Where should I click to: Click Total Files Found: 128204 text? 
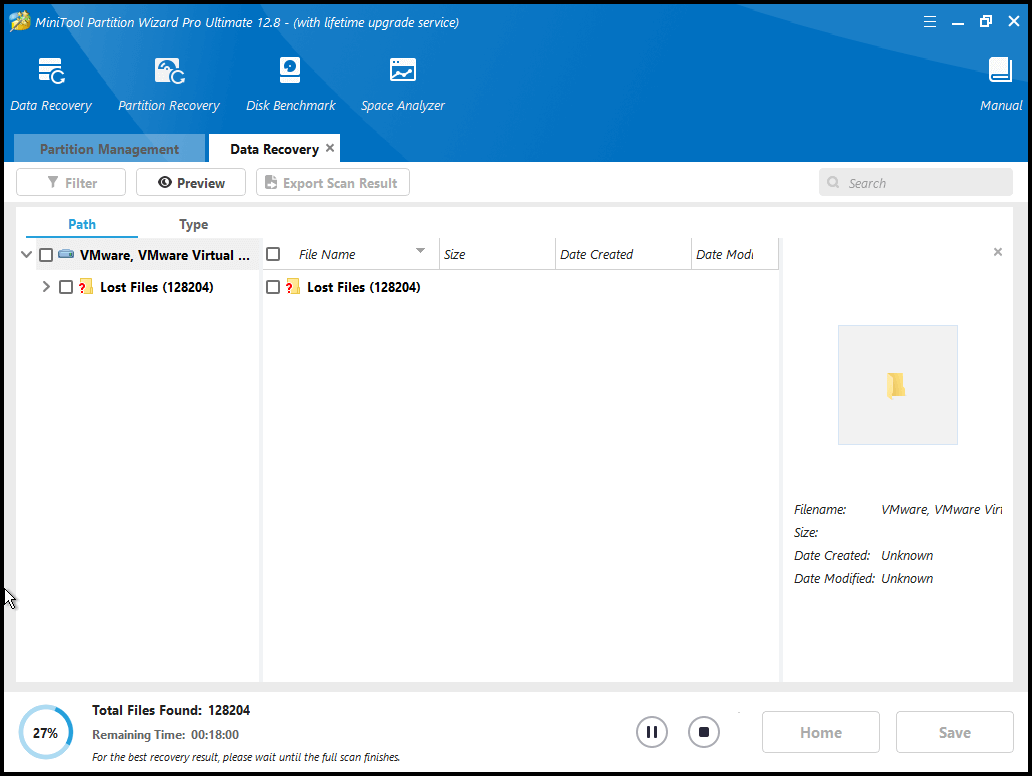(x=171, y=710)
